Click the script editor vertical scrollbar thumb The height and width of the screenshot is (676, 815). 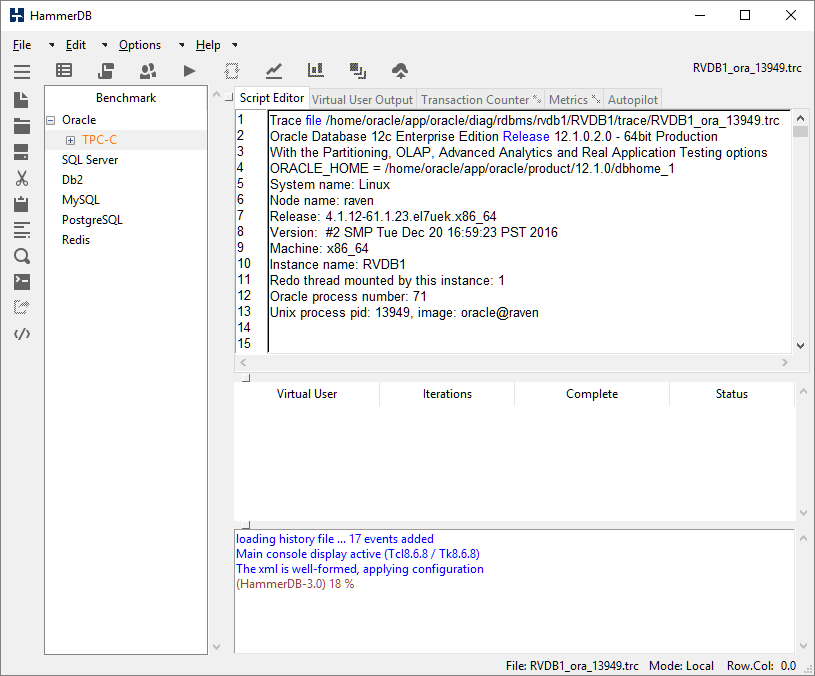click(800, 131)
